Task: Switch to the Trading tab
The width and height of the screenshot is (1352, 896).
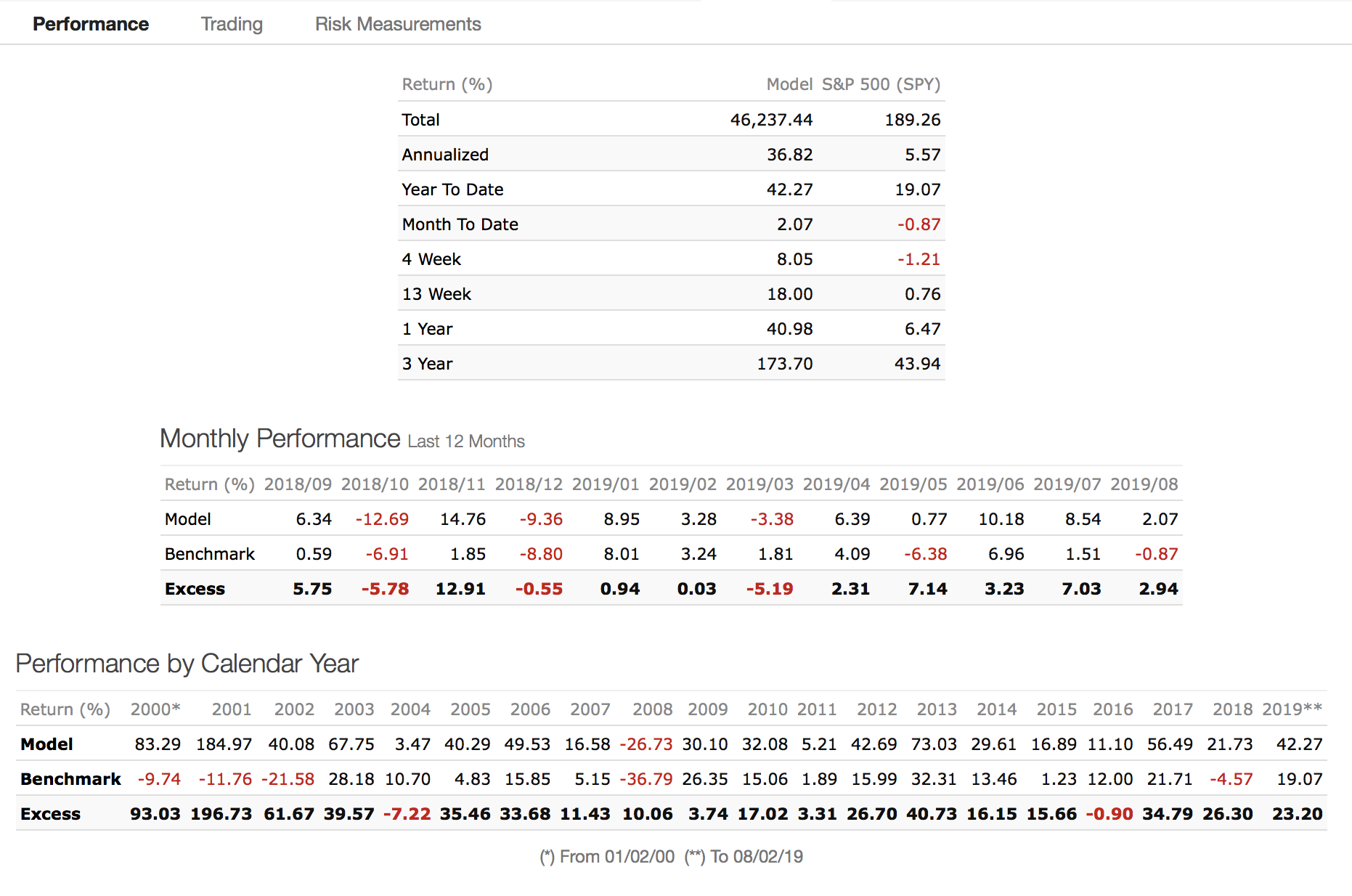Action: coord(232,24)
